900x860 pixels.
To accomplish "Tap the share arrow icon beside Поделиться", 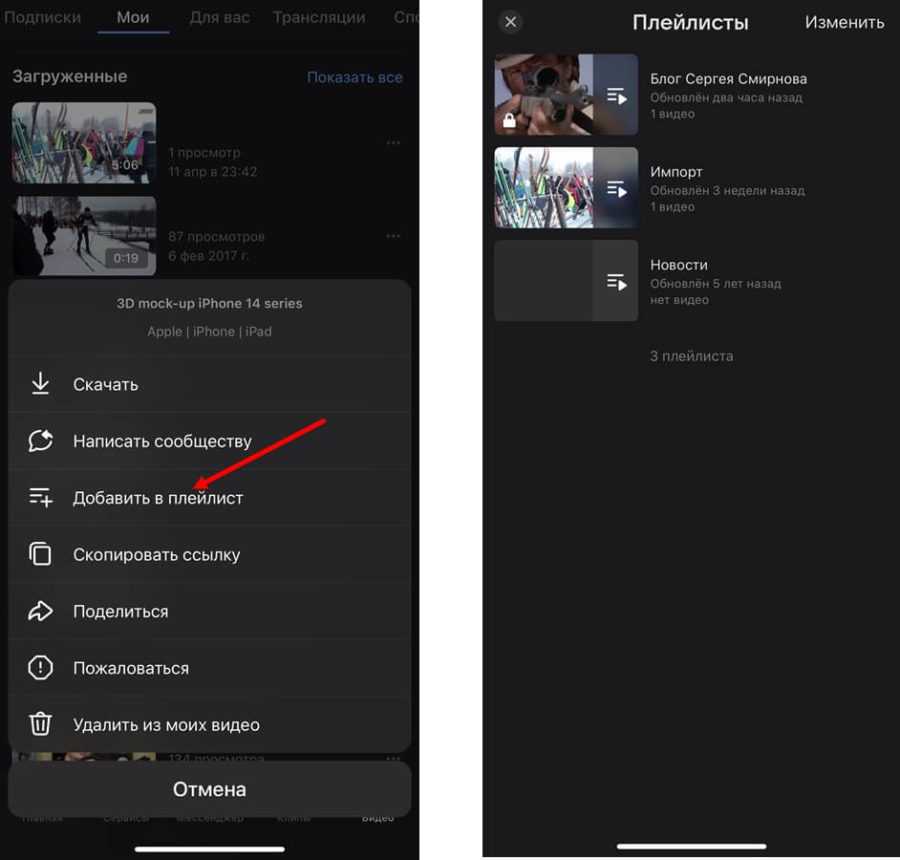I will (x=40, y=611).
